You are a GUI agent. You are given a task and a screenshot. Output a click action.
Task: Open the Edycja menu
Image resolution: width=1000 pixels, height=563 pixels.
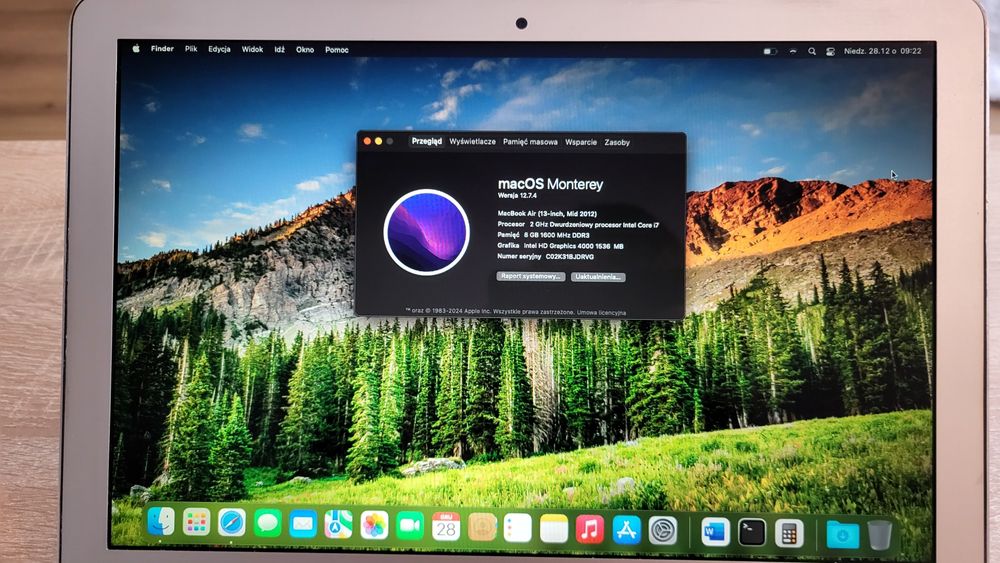pos(219,49)
